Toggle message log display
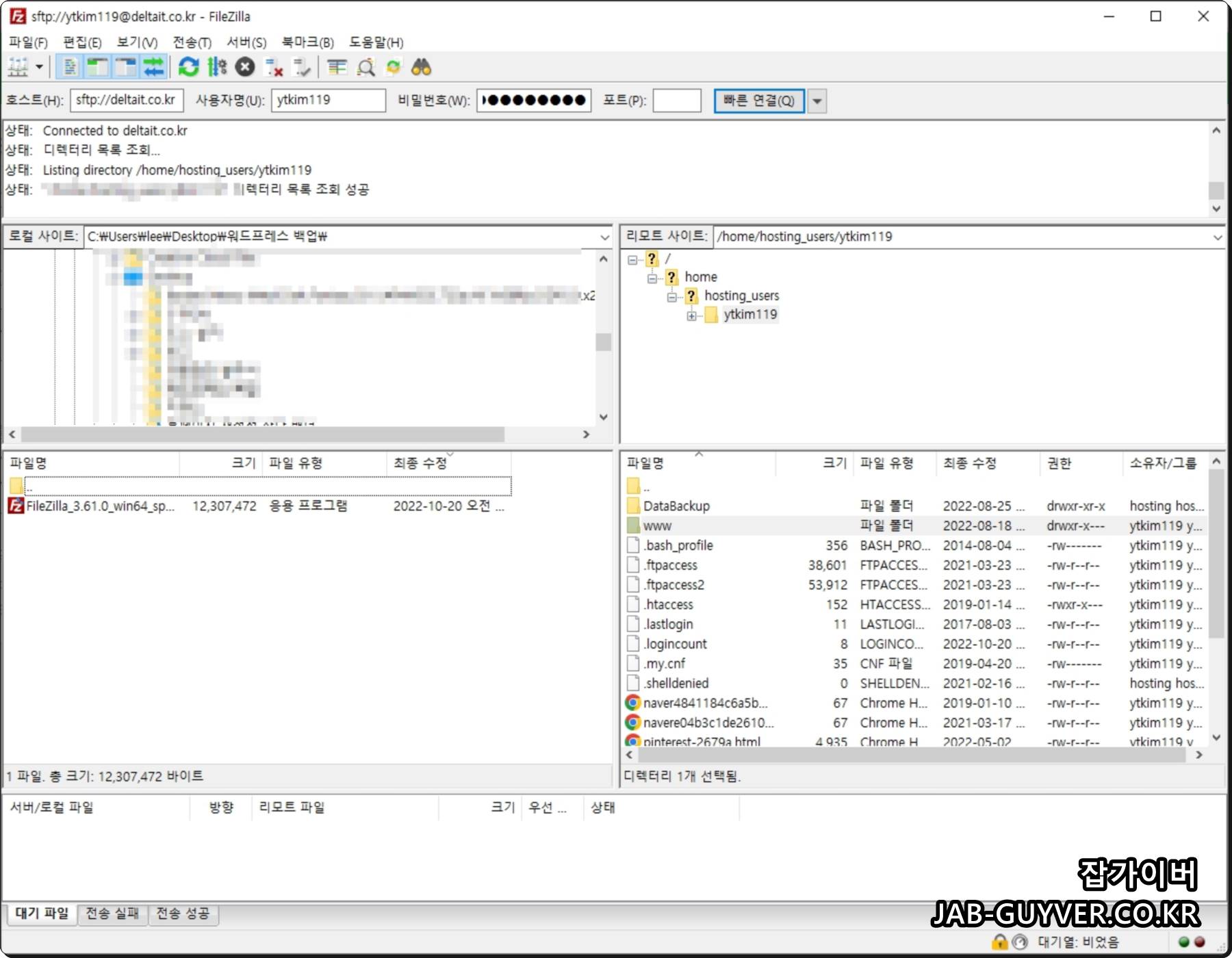The image size is (1232, 958). pos(70,67)
